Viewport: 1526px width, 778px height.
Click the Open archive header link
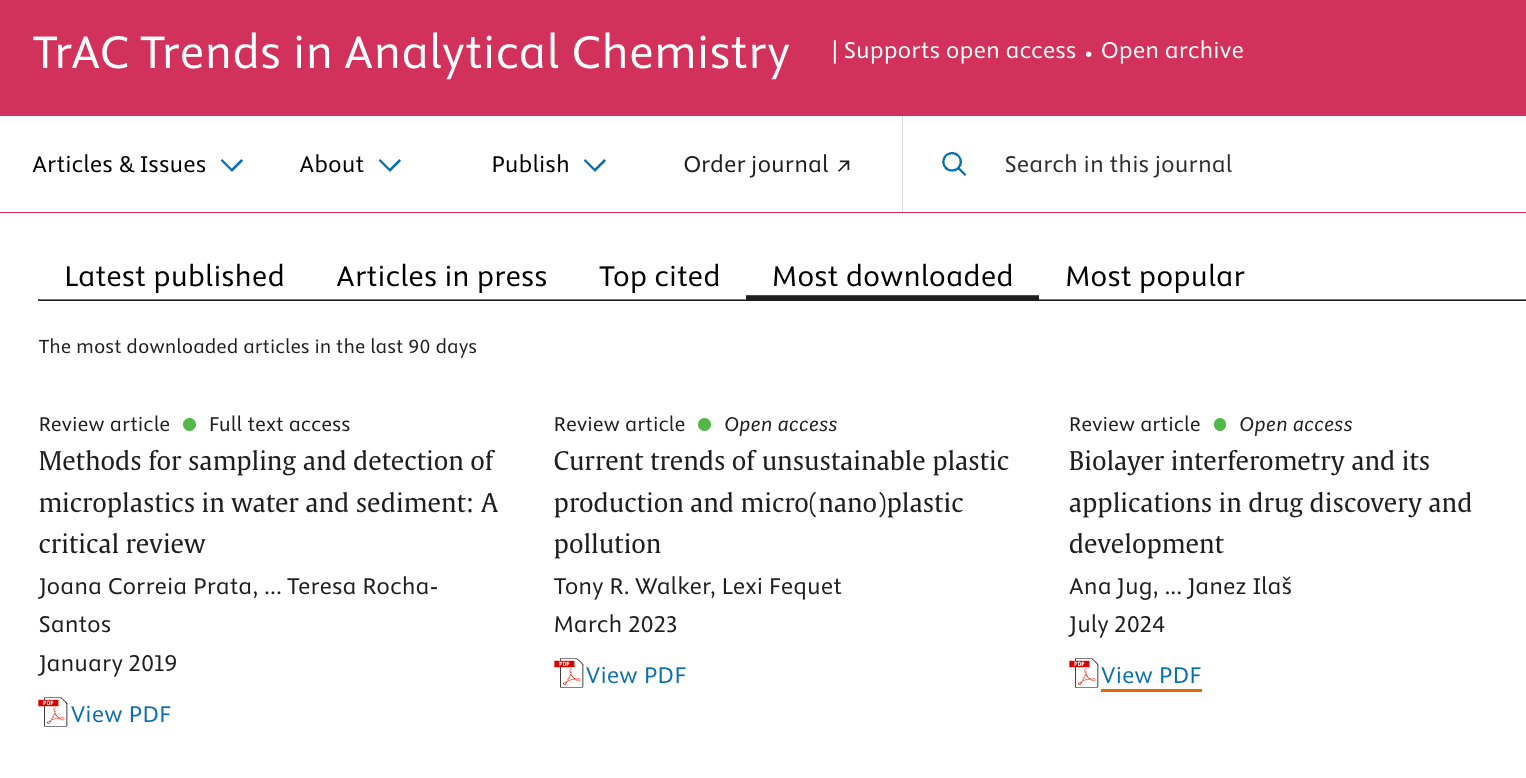(x=1172, y=51)
